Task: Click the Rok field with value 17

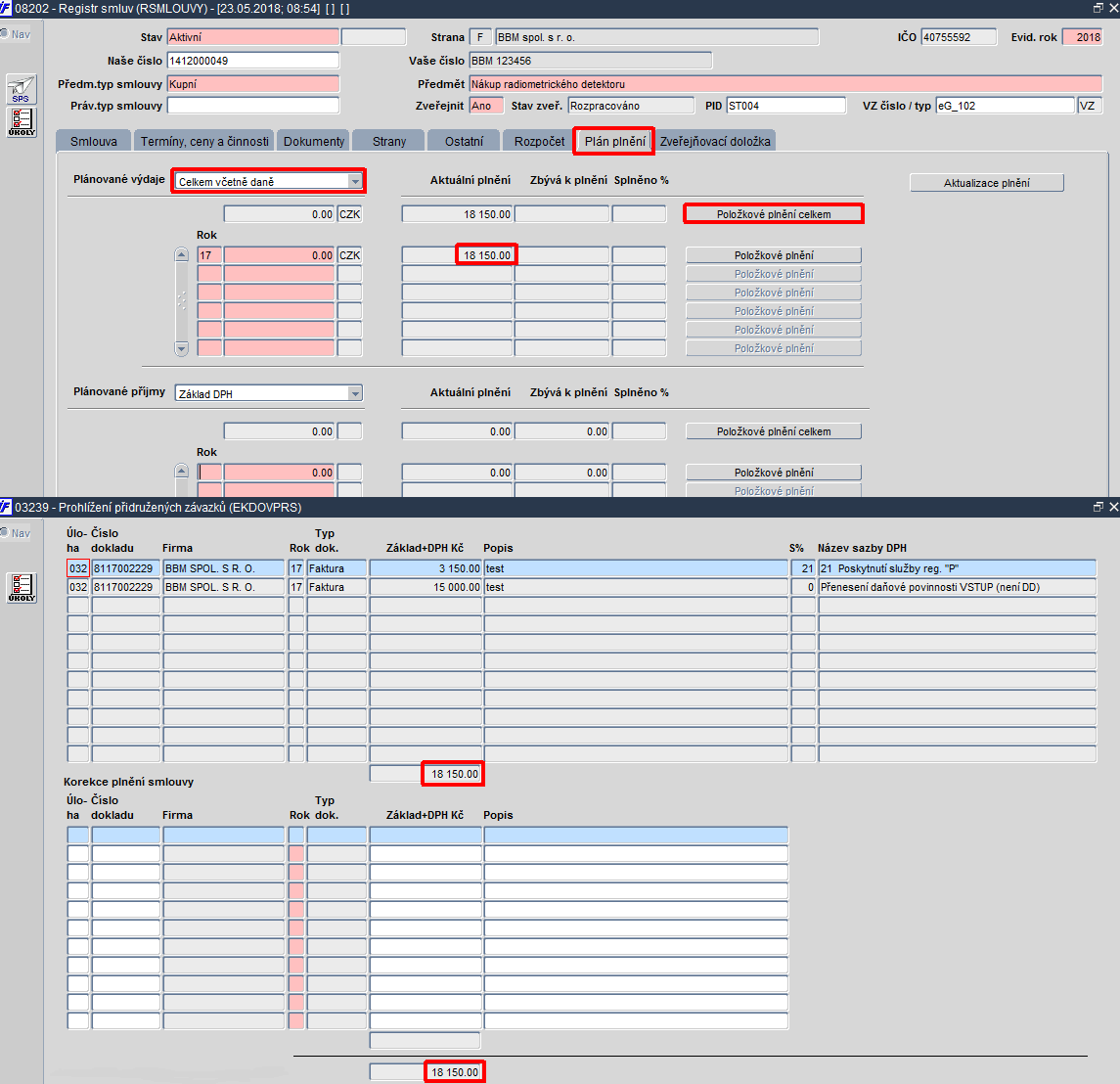Action: coord(208,255)
